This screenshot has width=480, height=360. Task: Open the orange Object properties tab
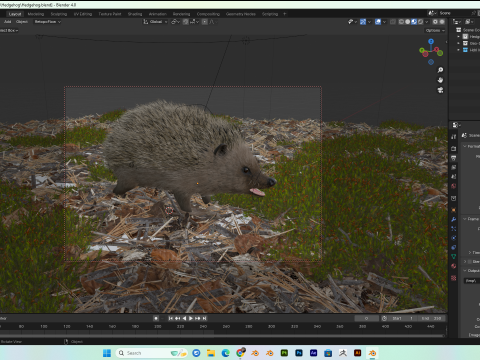click(x=453, y=210)
